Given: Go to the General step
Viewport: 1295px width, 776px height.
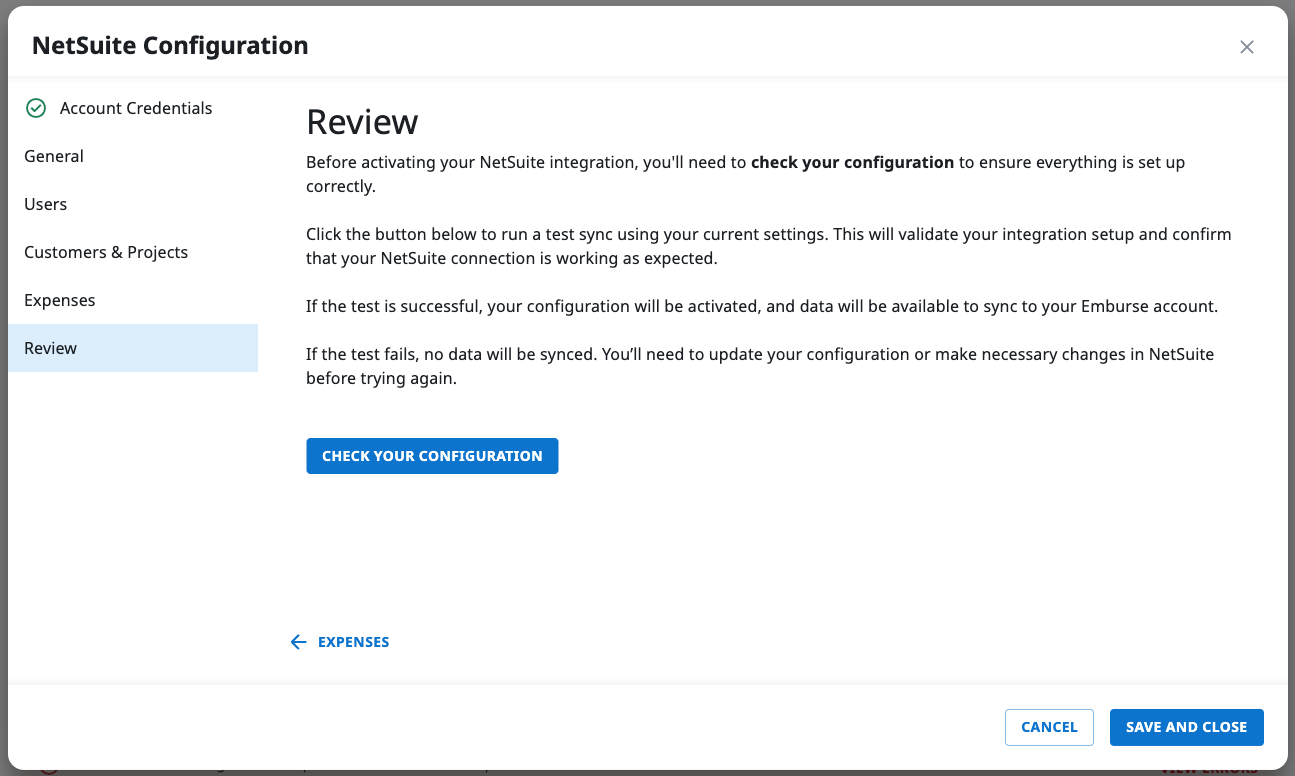Looking at the screenshot, I should 133,156.
